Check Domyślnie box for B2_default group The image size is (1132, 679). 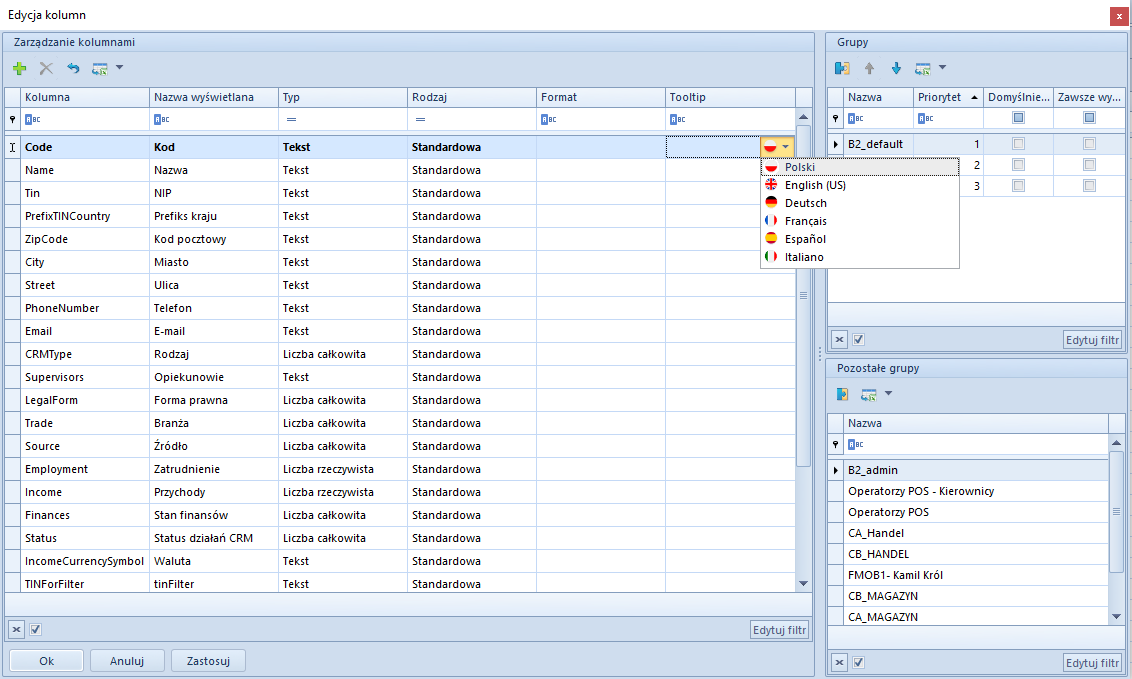tap(1018, 144)
